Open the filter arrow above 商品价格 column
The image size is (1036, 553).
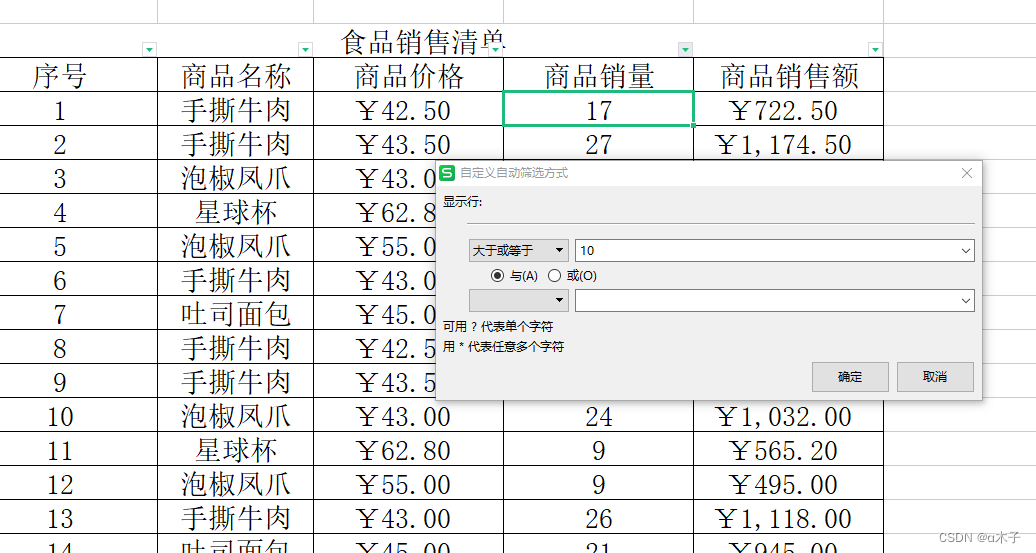click(x=496, y=50)
